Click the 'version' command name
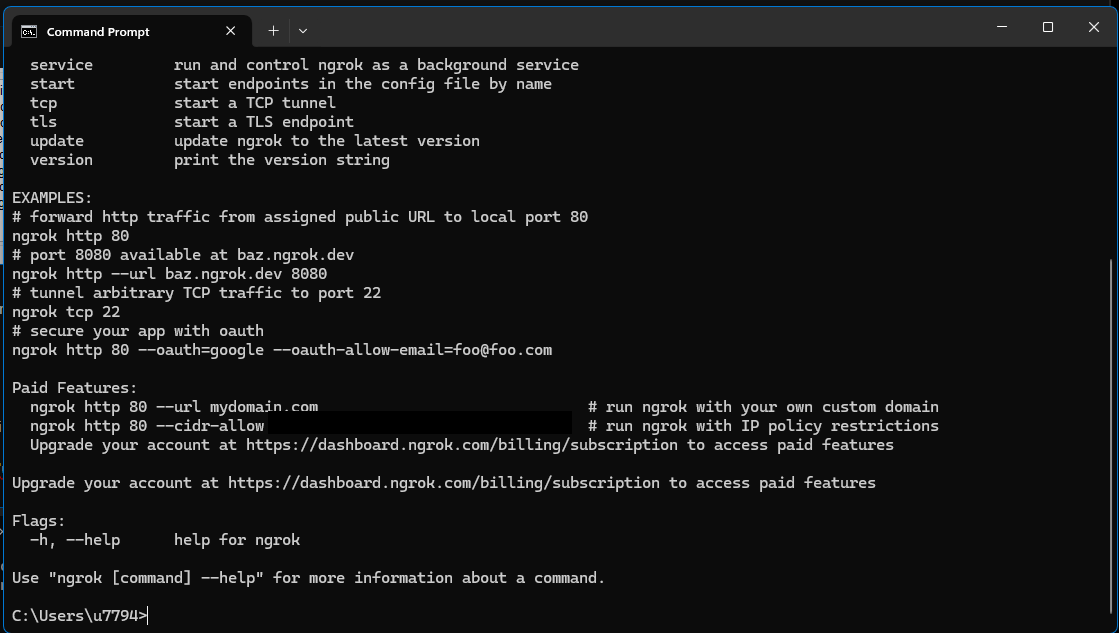 (61, 160)
